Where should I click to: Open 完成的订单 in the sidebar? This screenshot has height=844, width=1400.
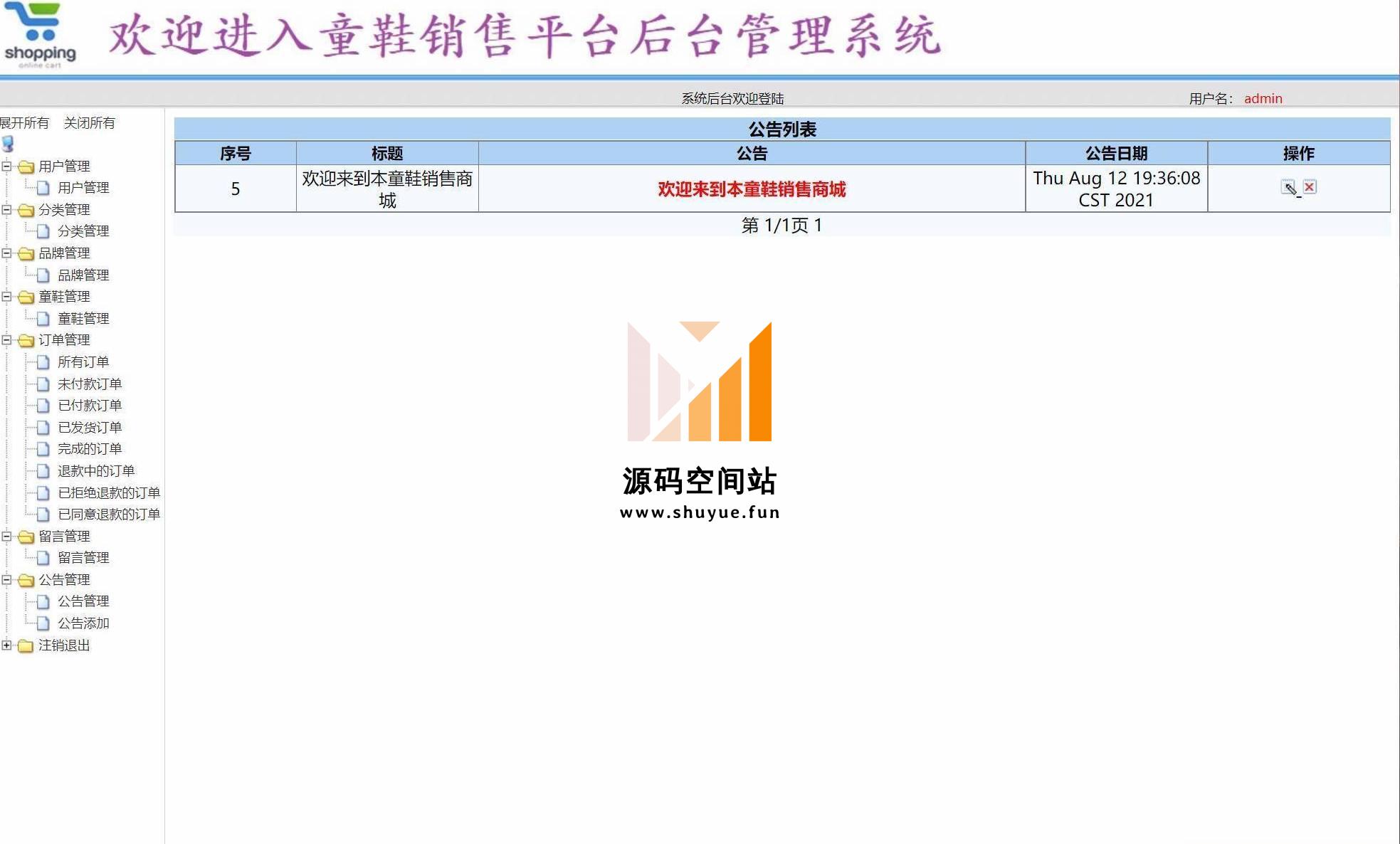(x=90, y=449)
